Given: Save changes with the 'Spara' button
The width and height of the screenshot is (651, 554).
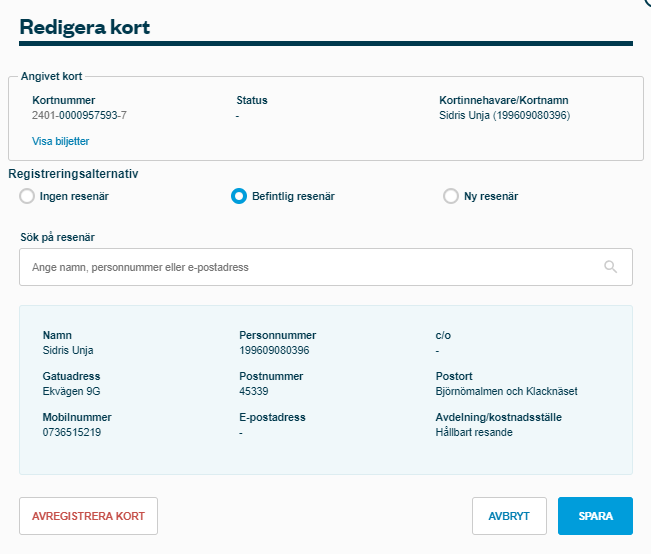Looking at the screenshot, I should [595, 516].
